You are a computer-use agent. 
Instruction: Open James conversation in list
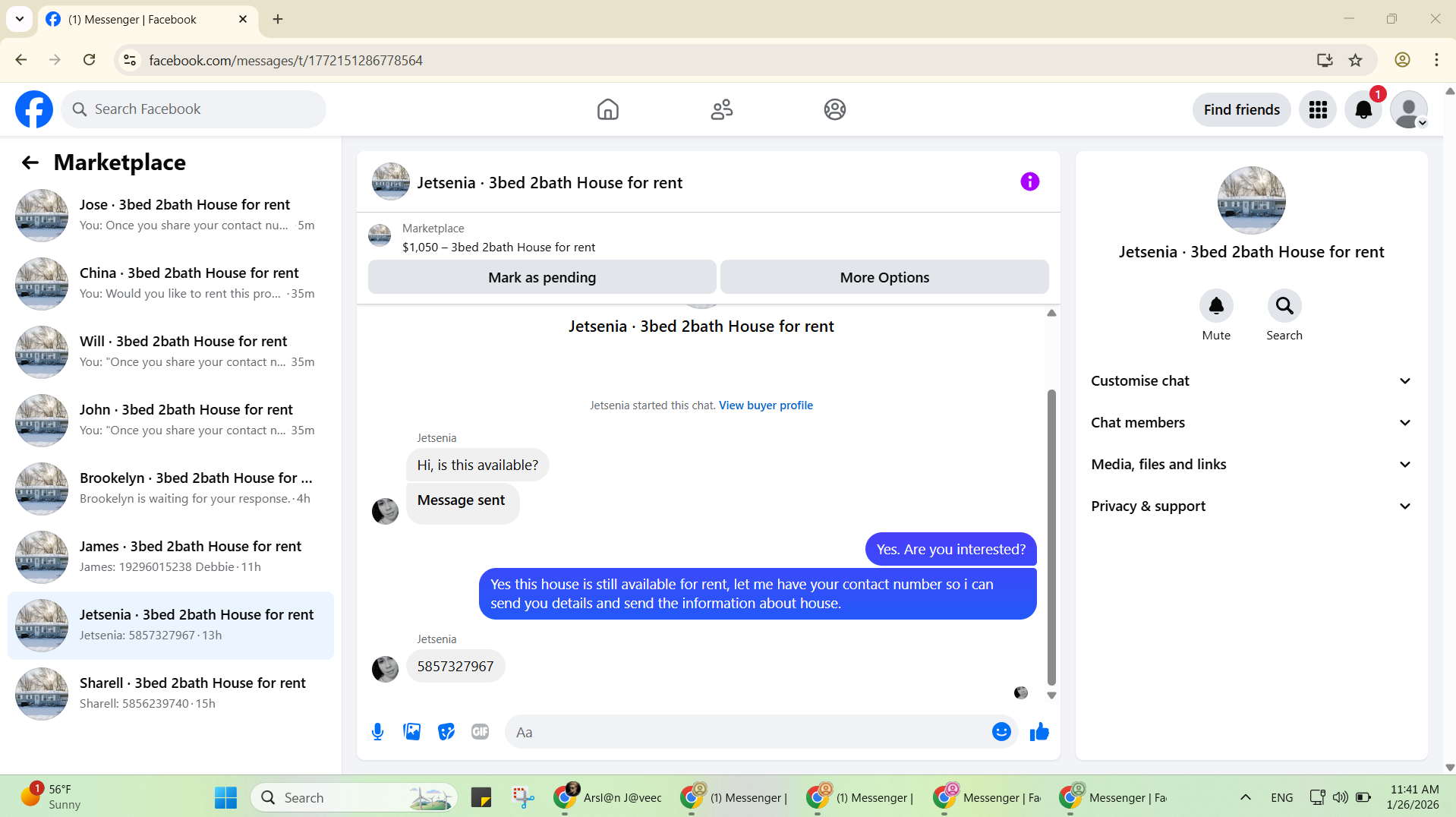pos(171,557)
